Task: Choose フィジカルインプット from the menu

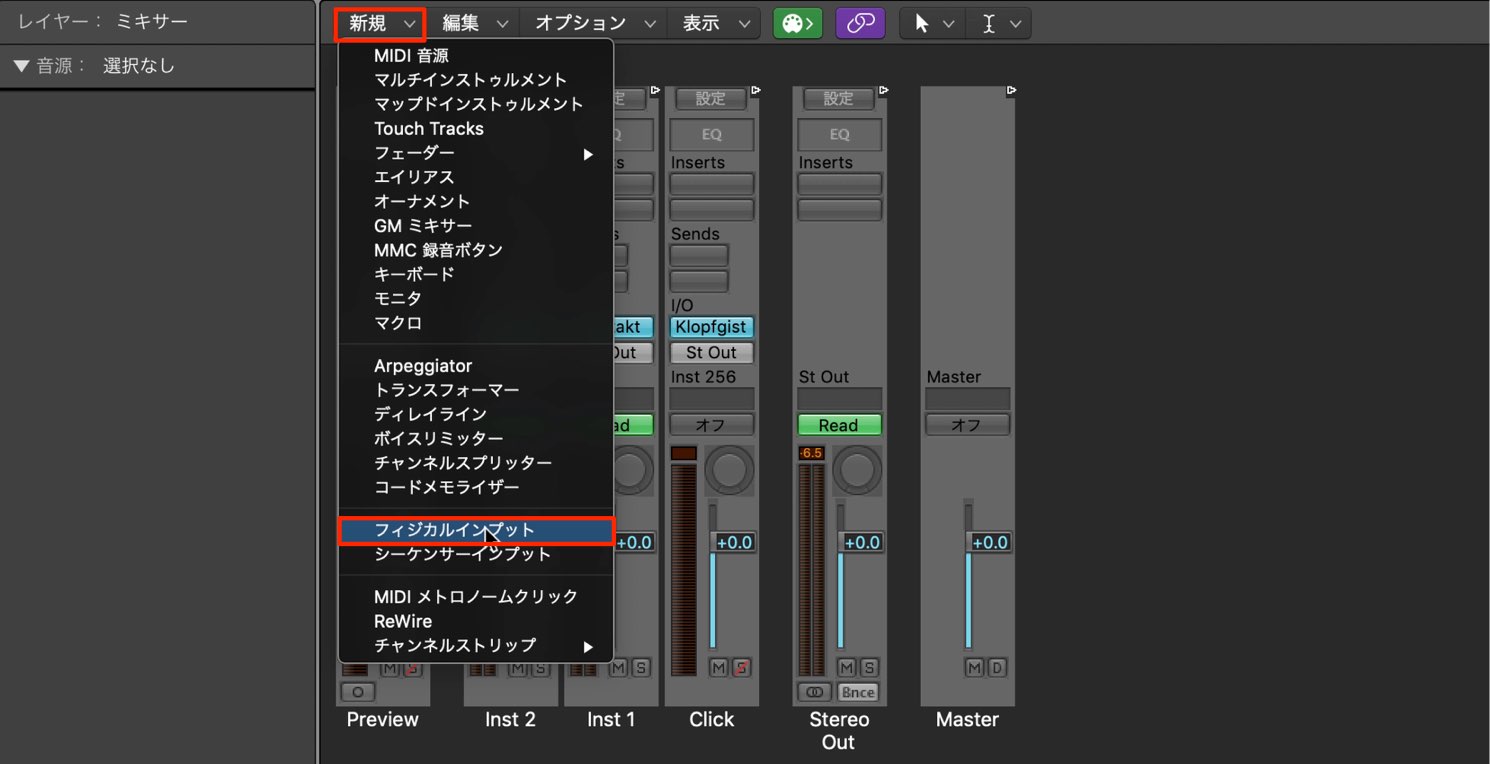Action: 476,530
